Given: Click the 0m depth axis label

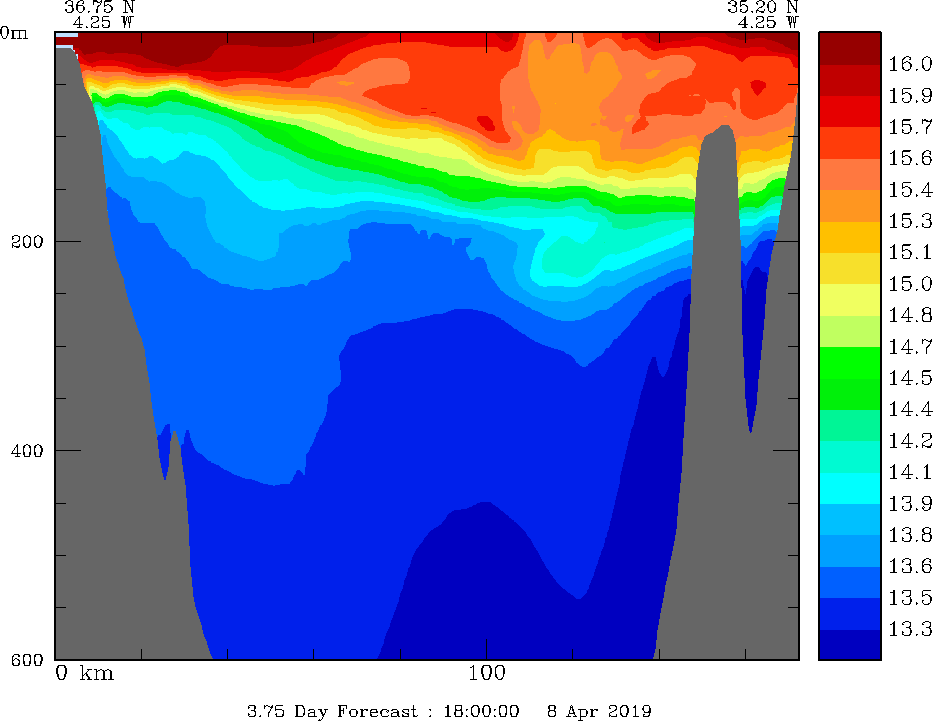Looking at the screenshot, I should click(x=14, y=33).
